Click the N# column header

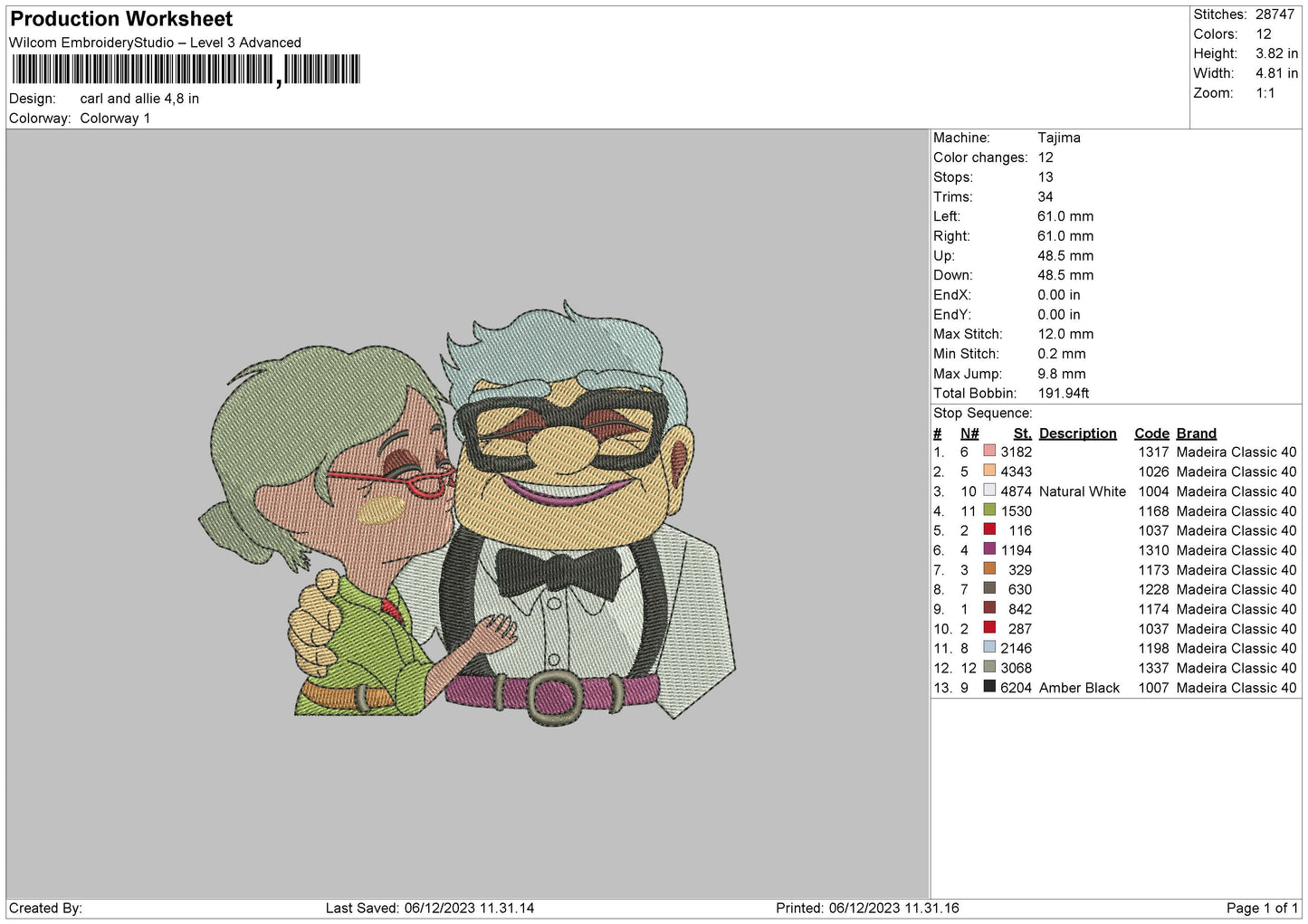pos(969,433)
